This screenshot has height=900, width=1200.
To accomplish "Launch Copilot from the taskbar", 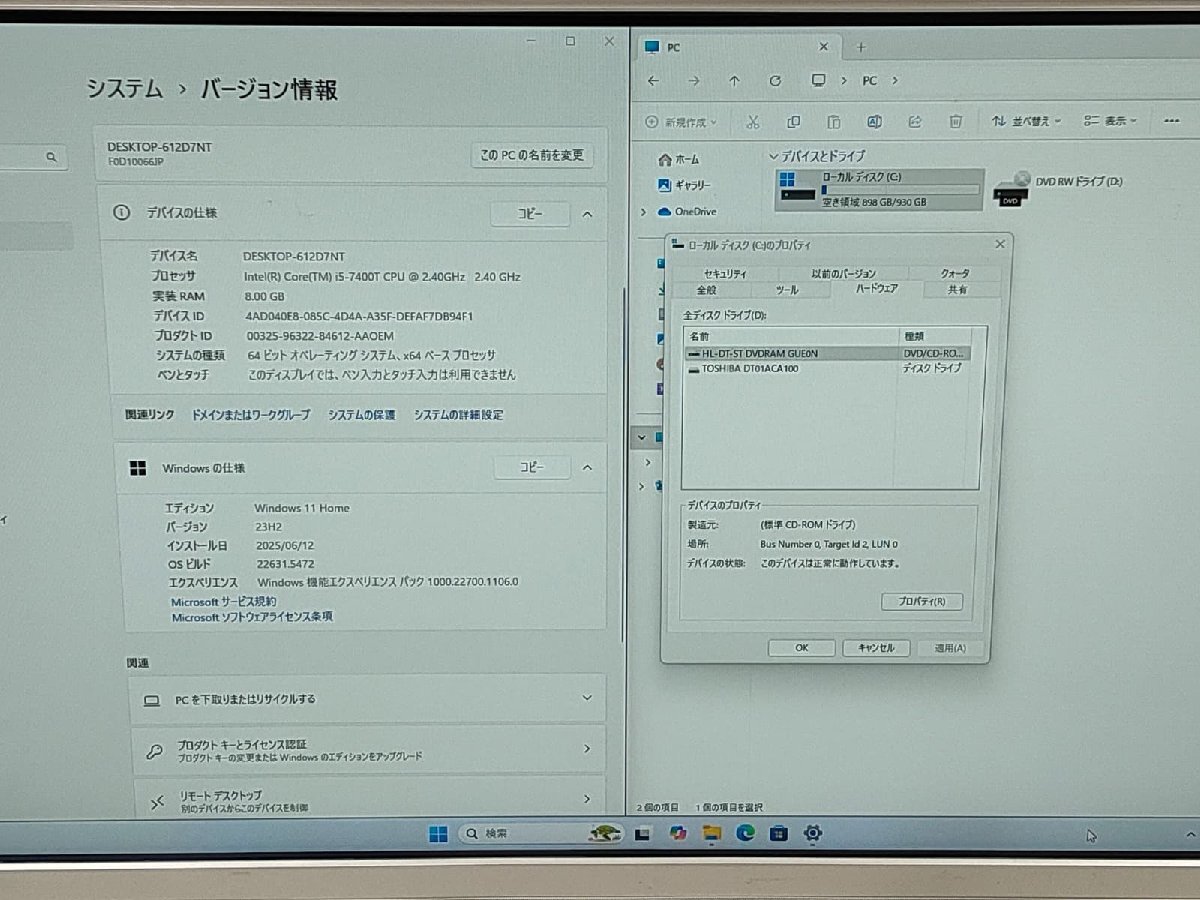I will (x=679, y=834).
